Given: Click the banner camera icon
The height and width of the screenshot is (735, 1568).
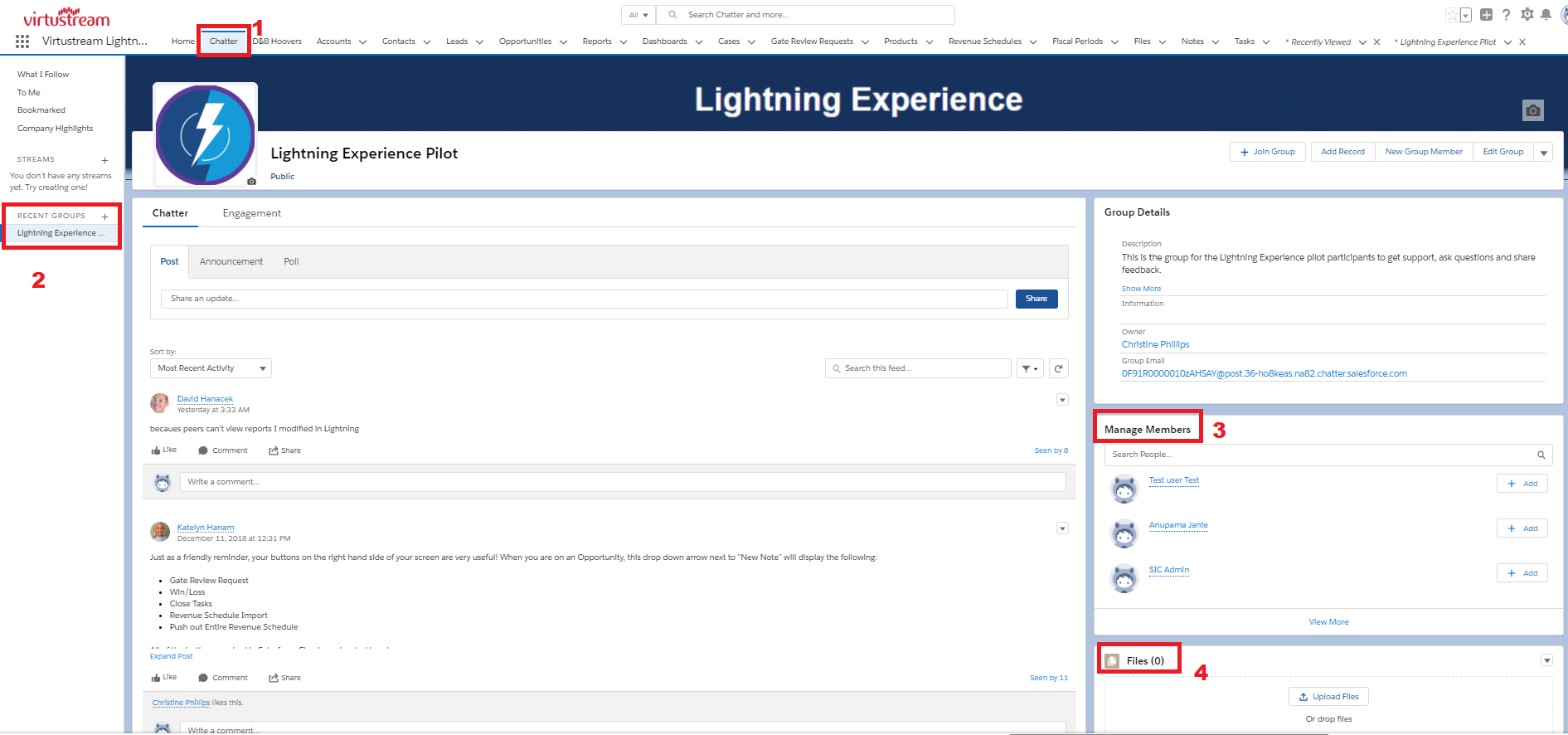Looking at the screenshot, I should point(1532,110).
